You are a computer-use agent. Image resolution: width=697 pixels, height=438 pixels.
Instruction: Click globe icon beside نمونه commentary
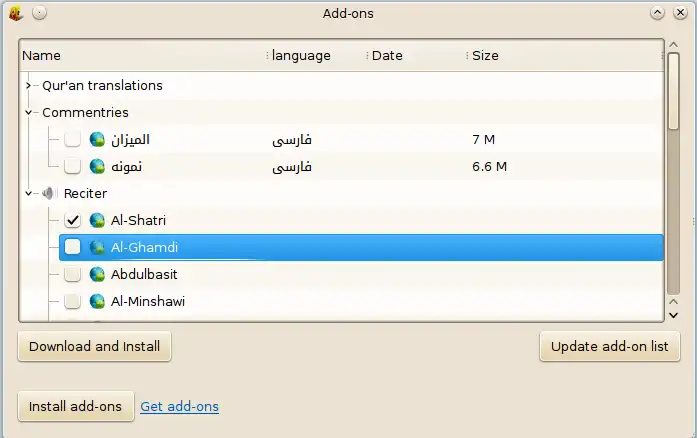(x=97, y=166)
